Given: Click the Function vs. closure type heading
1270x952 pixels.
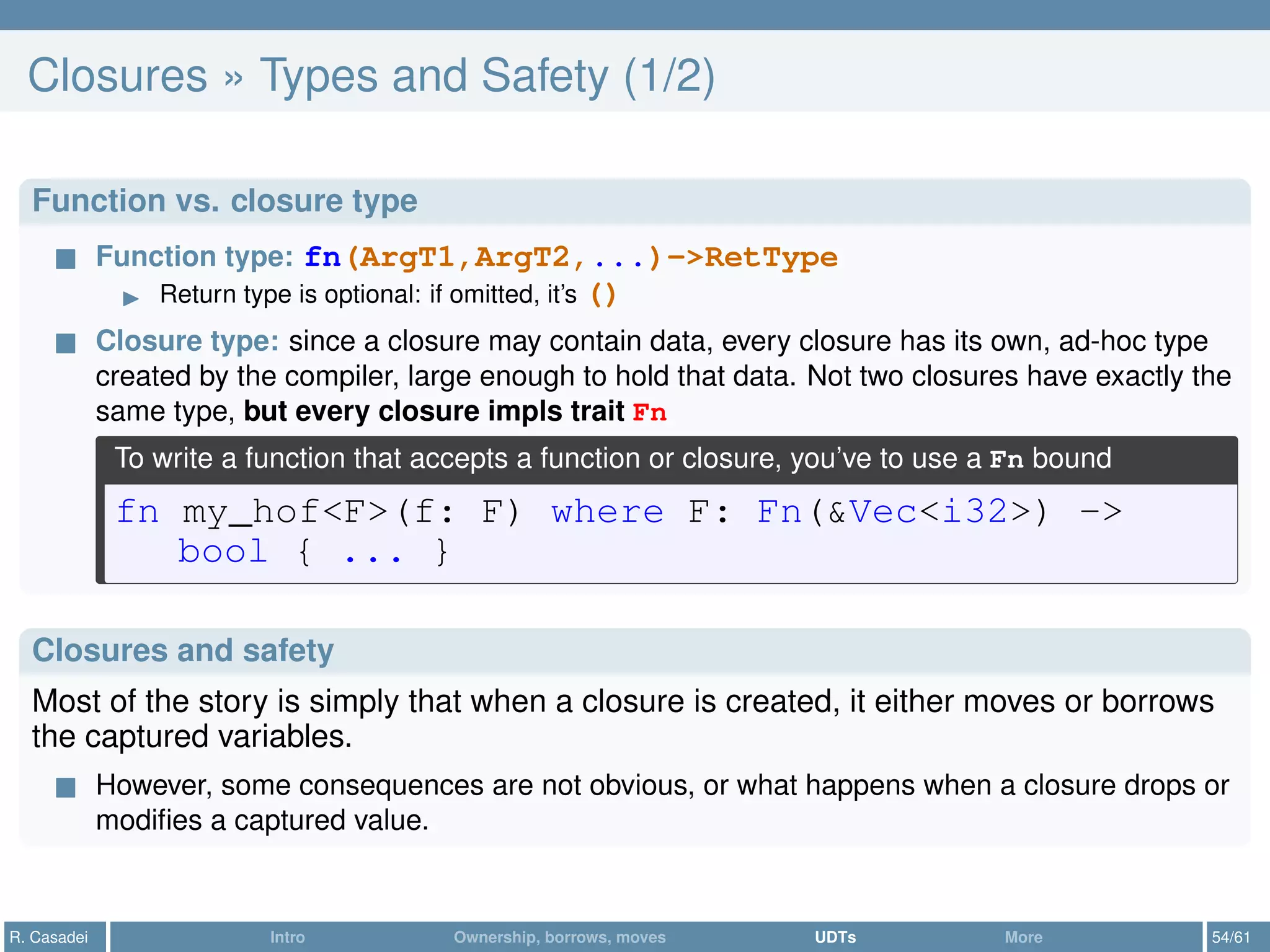Looking at the screenshot, I should [x=224, y=201].
